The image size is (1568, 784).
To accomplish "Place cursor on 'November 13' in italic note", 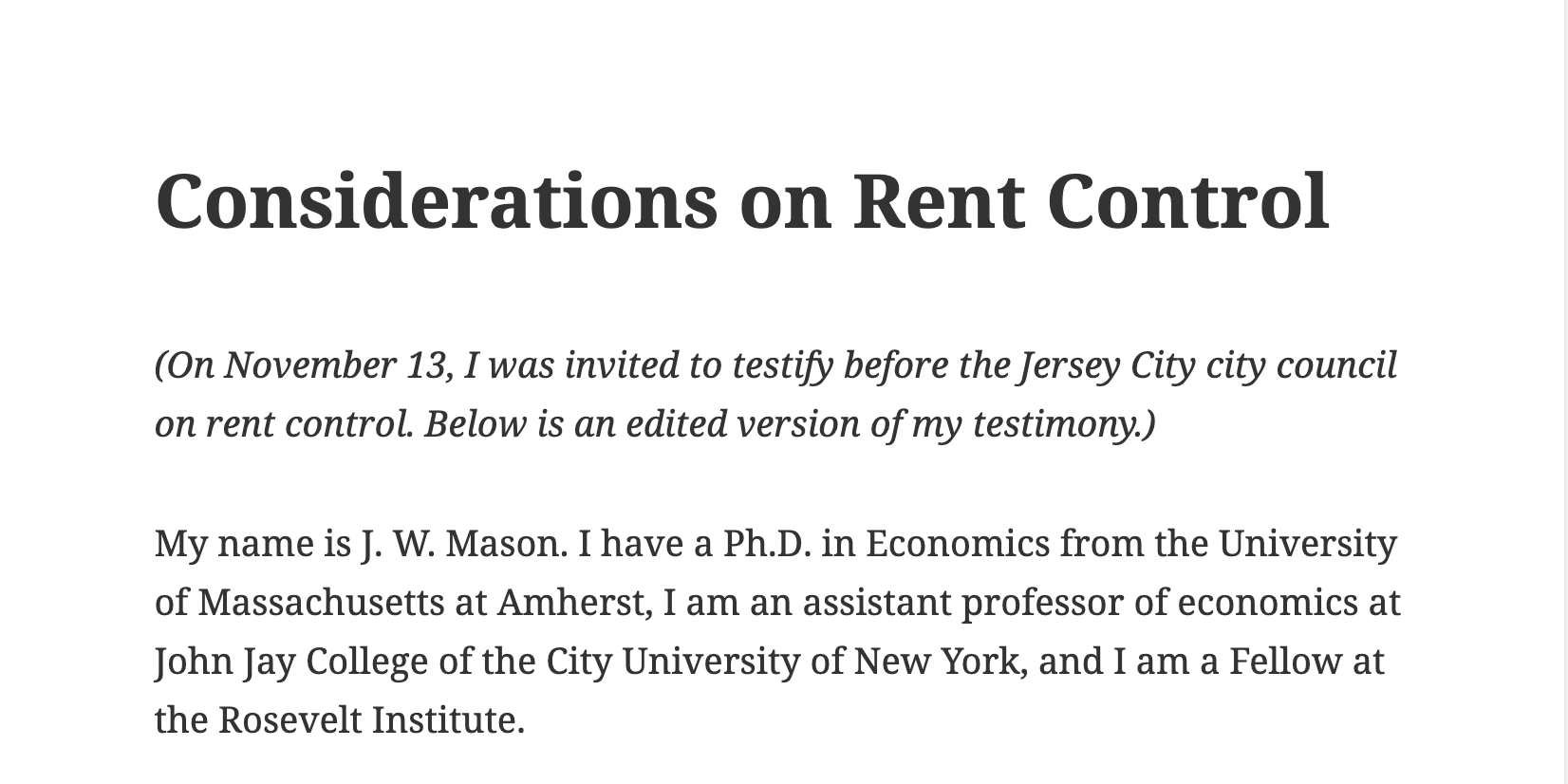I will click(x=336, y=365).
